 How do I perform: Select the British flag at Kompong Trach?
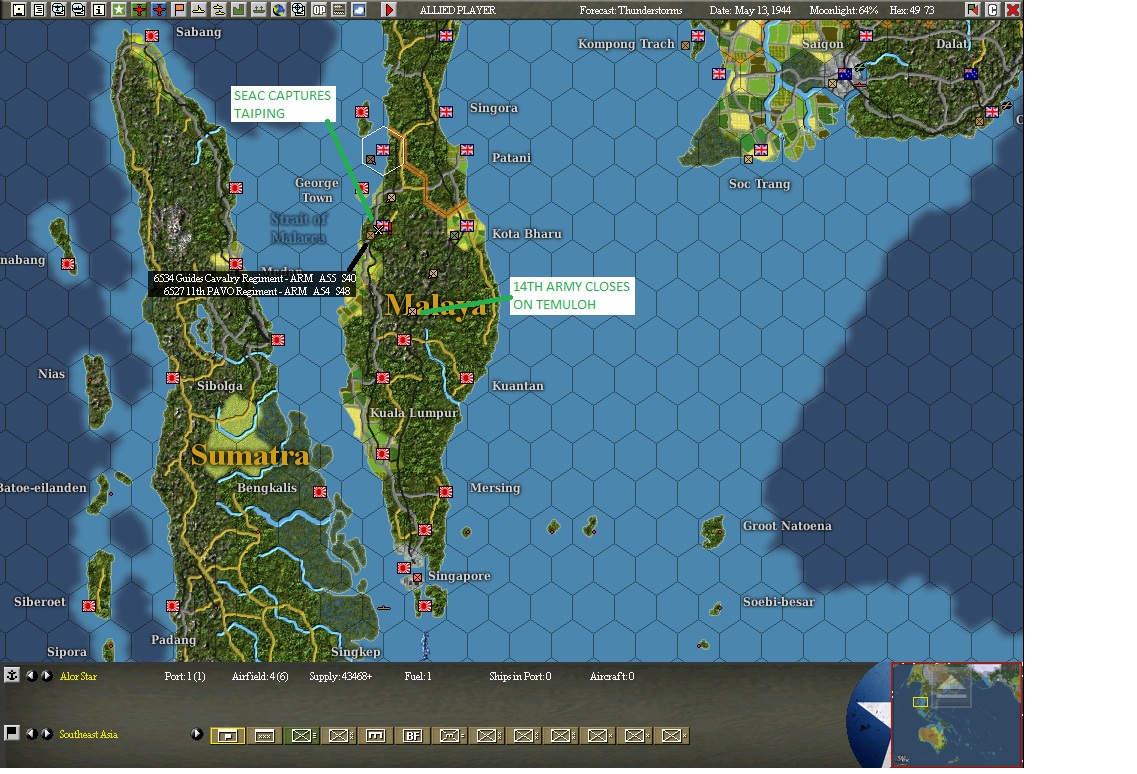point(698,36)
